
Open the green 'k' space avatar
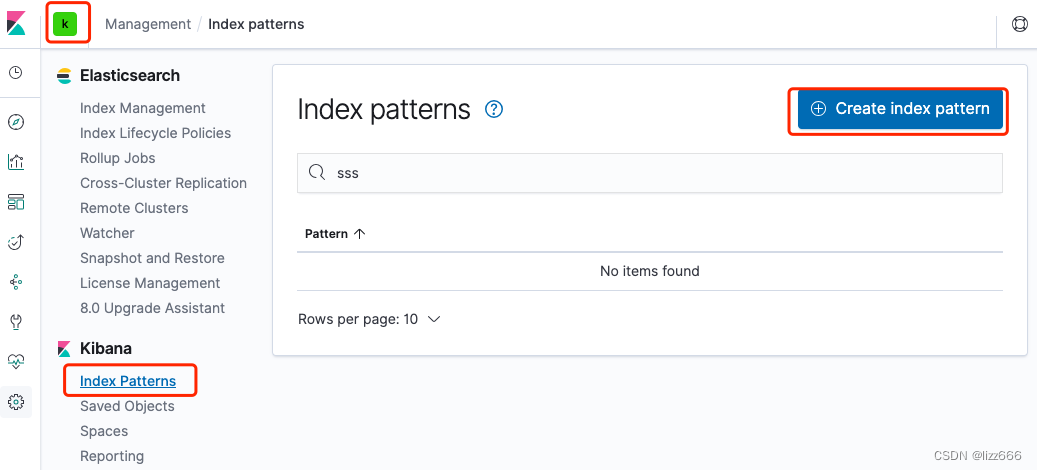(x=65, y=24)
